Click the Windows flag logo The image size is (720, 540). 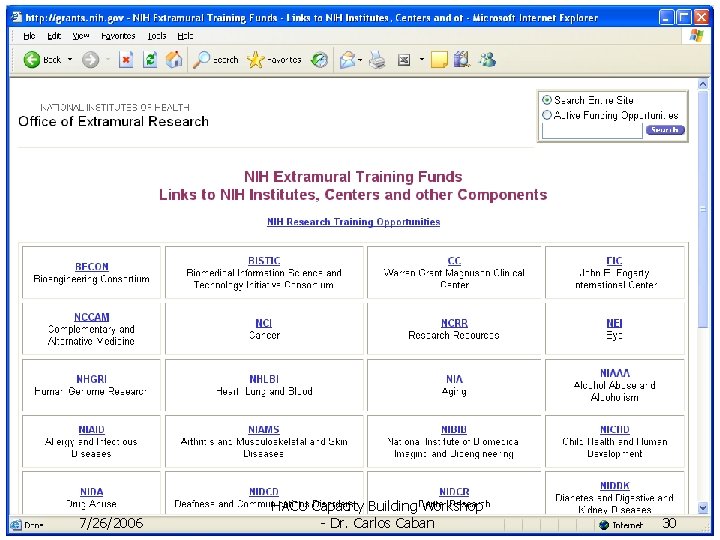point(697,36)
